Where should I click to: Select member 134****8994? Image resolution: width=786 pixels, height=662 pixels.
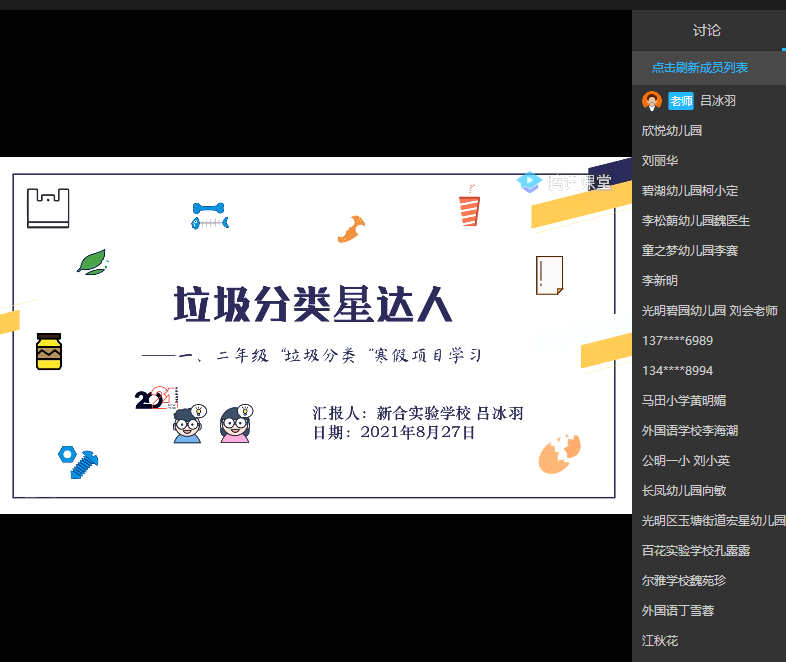677,371
